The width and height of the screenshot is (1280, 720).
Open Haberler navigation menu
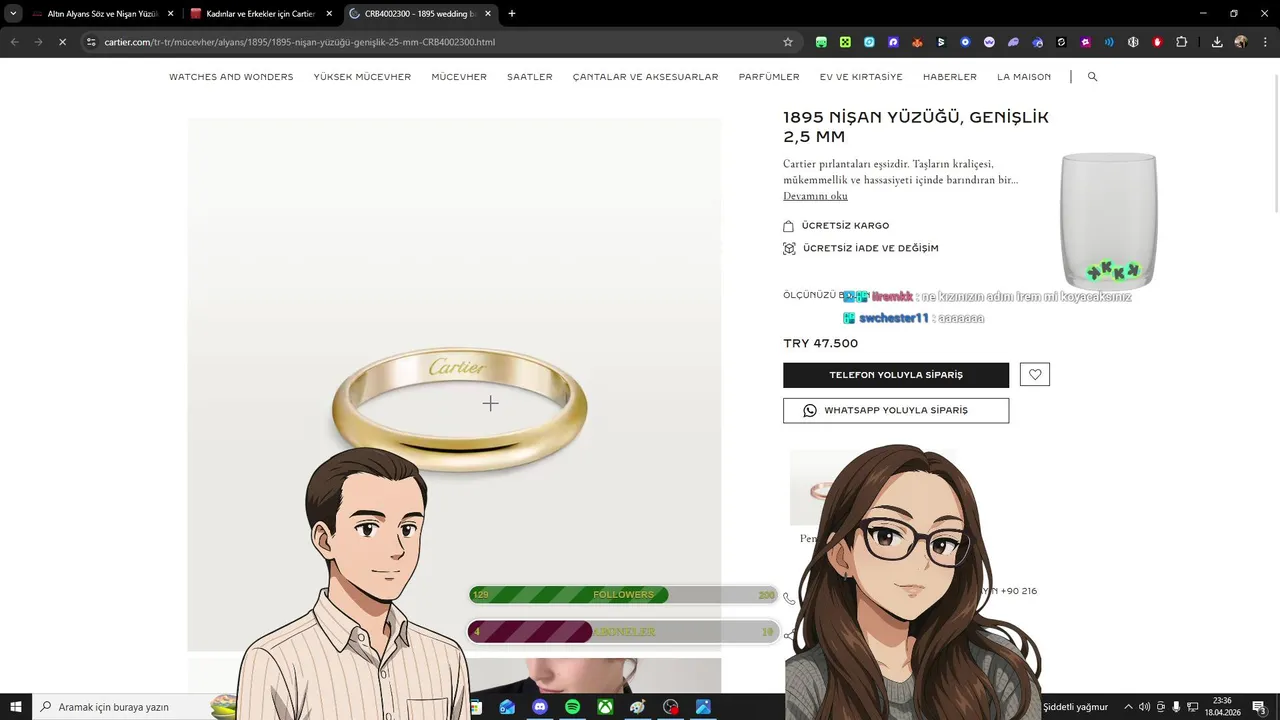[x=950, y=77]
